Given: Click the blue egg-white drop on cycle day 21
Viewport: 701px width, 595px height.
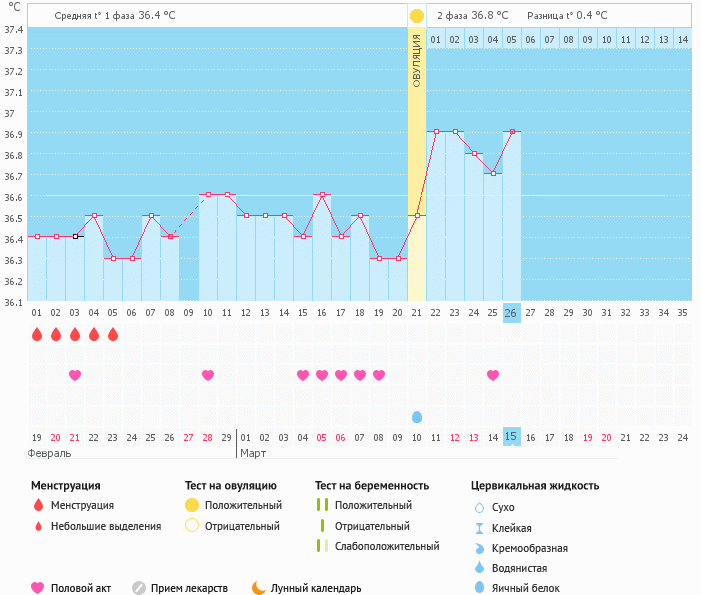Looking at the screenshot, I should (417, 416).
